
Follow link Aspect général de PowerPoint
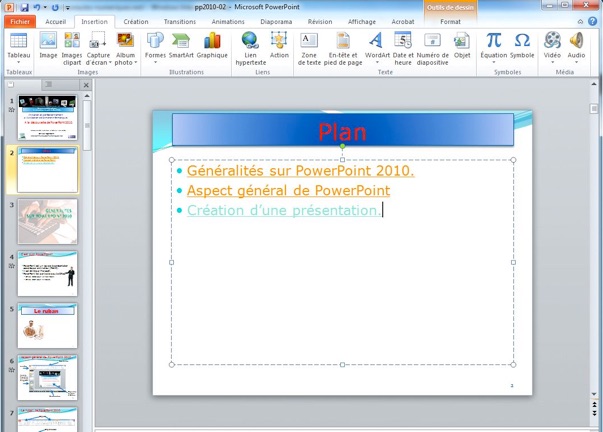[x=288, y=190]
